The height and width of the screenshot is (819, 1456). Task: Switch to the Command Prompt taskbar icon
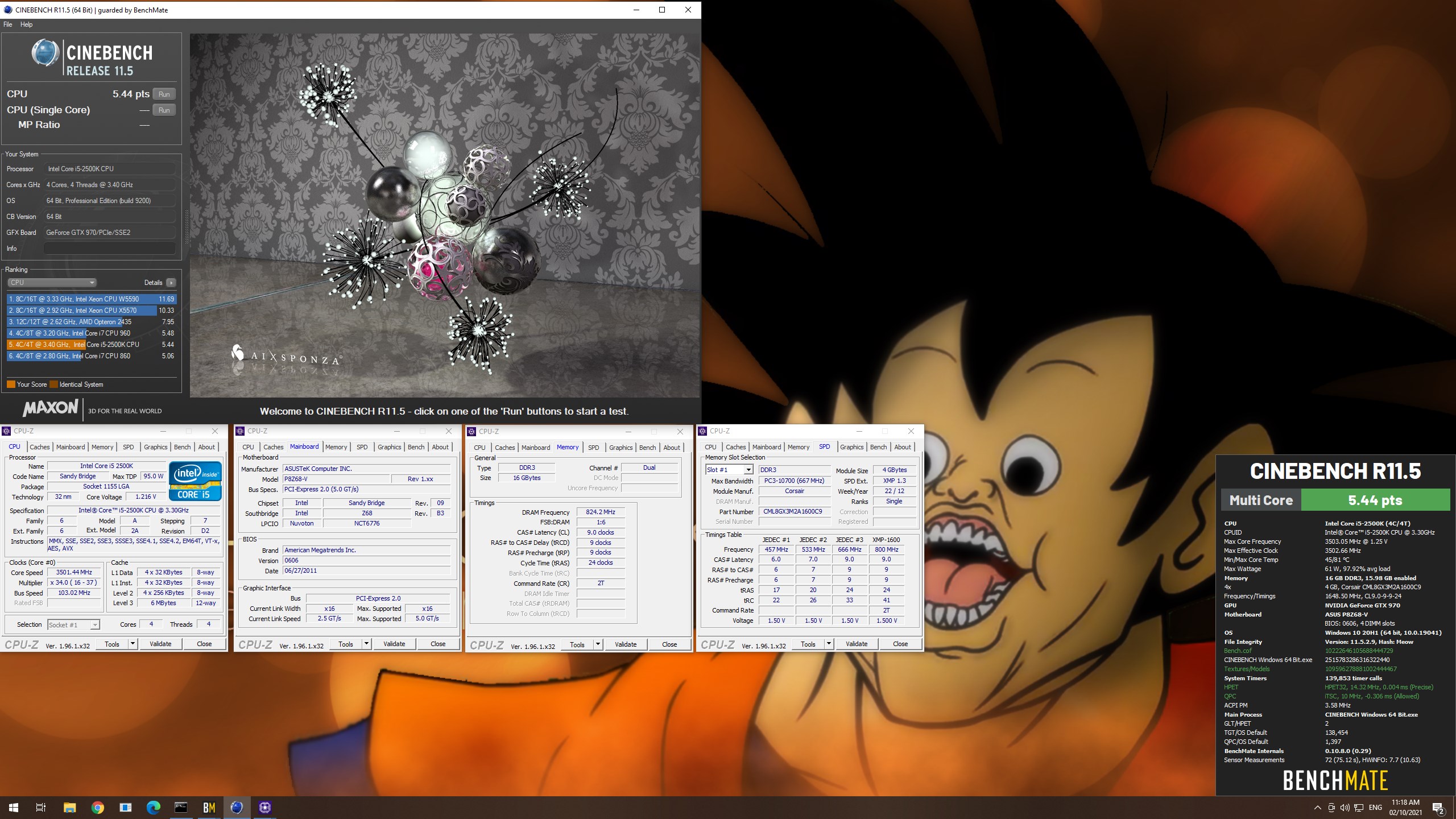pyautogui.click(x=181, y=807)
